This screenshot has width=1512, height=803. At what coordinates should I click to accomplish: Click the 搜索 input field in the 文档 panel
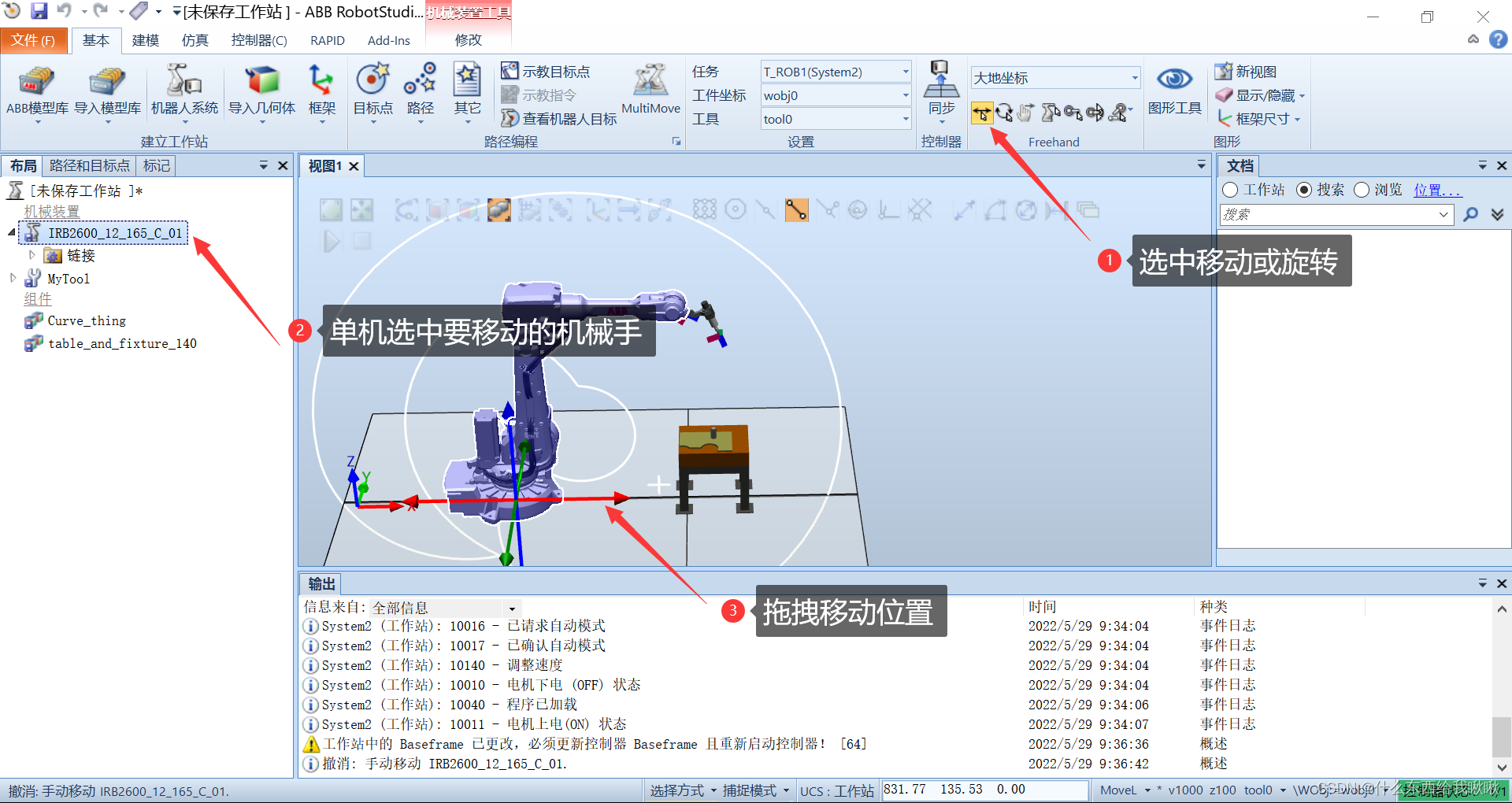pyautogui.click(x=1336, y=214)
